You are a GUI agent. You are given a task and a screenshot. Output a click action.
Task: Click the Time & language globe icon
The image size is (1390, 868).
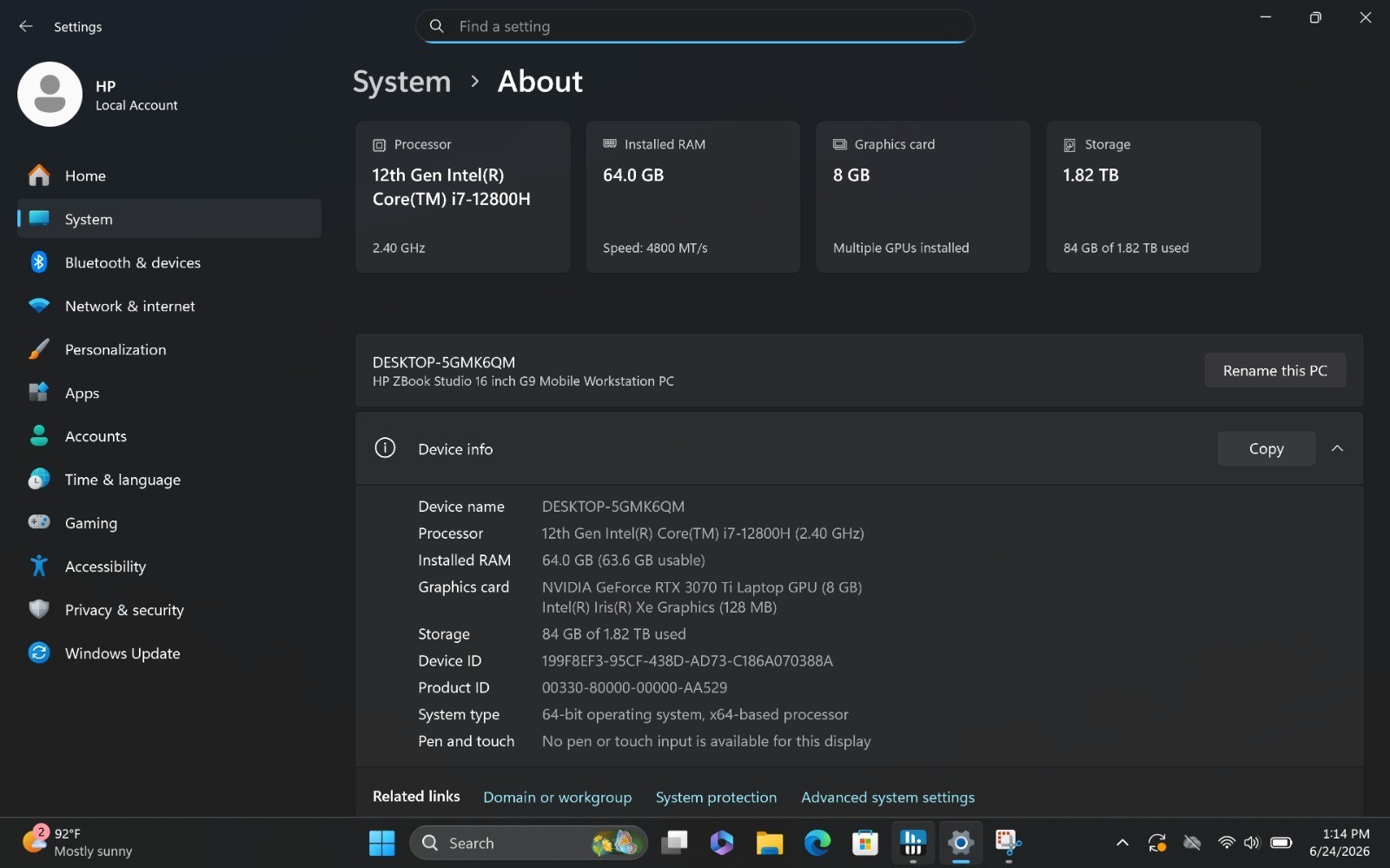pos(39,480)
